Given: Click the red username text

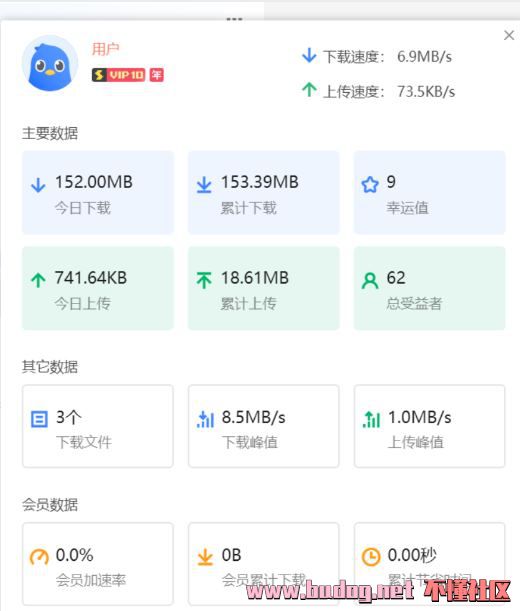Looking at the screenshot, I should [105, 49].
